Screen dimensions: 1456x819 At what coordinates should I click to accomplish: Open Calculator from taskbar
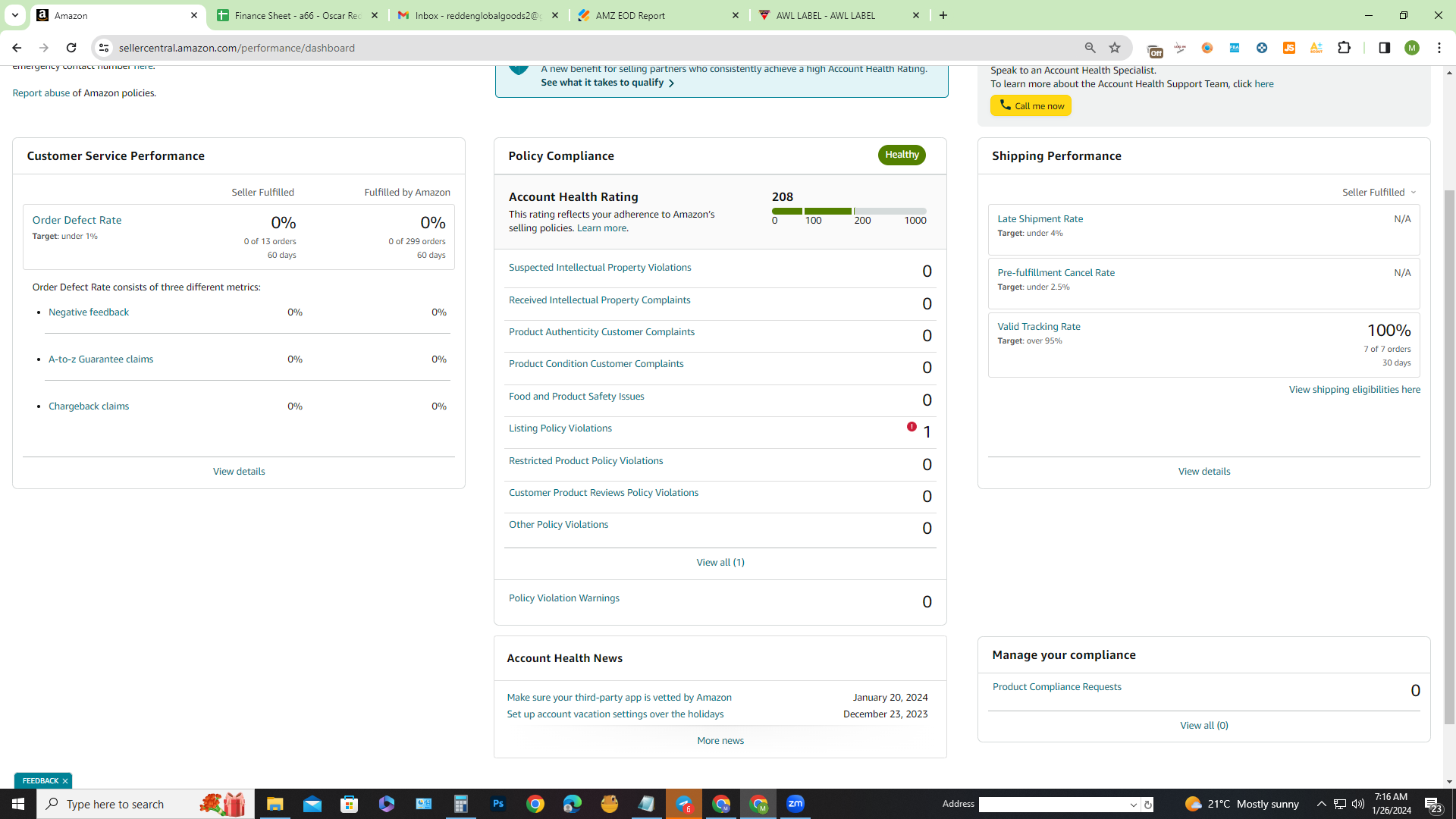tap(461, 804)
